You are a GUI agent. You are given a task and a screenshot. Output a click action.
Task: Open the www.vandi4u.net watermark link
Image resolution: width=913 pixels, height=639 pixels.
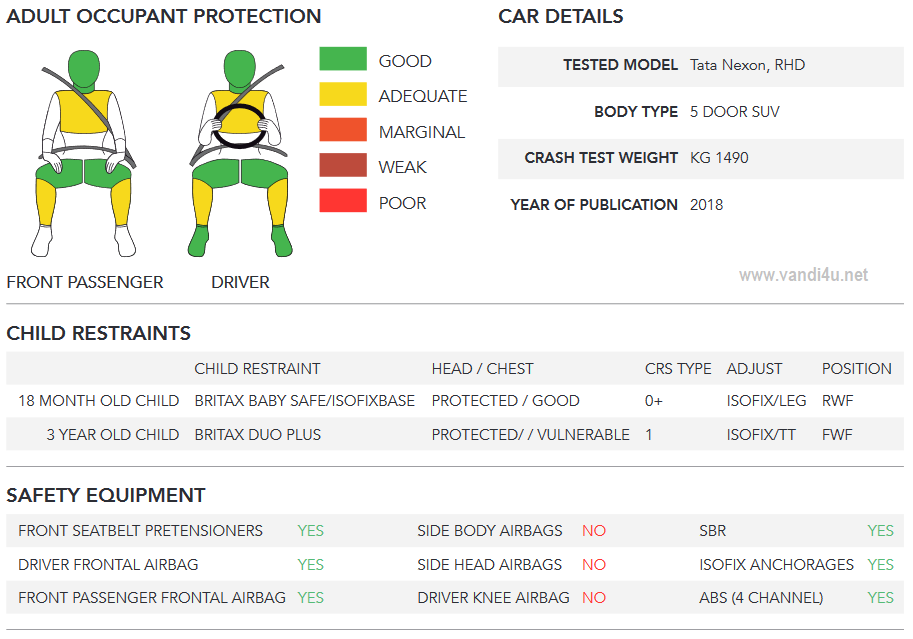point(804,275)
